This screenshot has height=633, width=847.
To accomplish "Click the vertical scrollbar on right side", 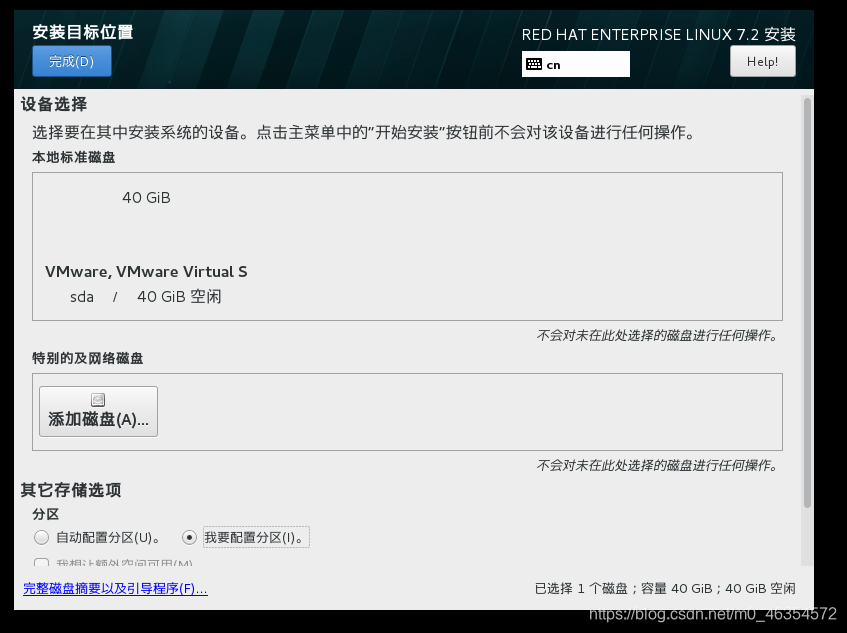I will click(x=807, y=302).
